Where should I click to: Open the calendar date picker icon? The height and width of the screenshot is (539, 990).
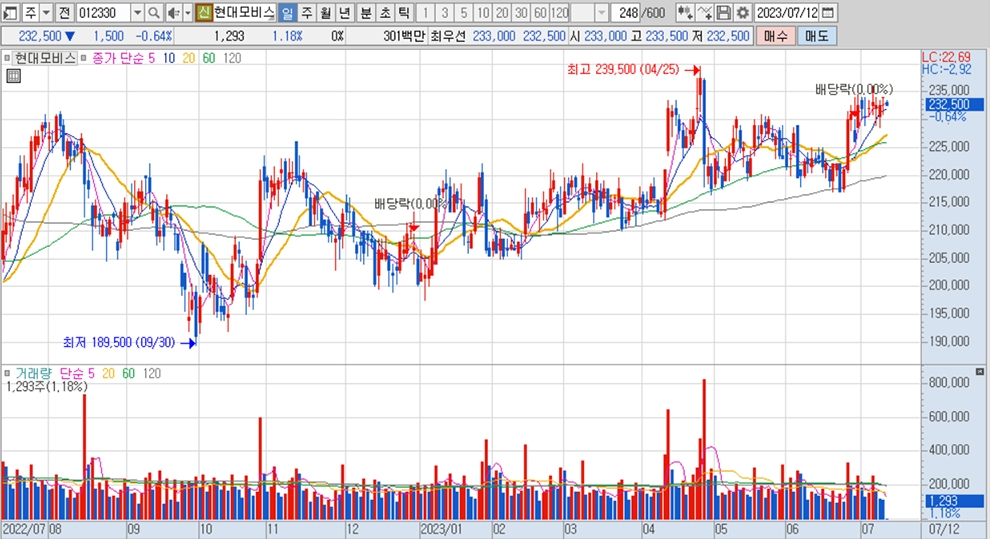pos(828,12)
